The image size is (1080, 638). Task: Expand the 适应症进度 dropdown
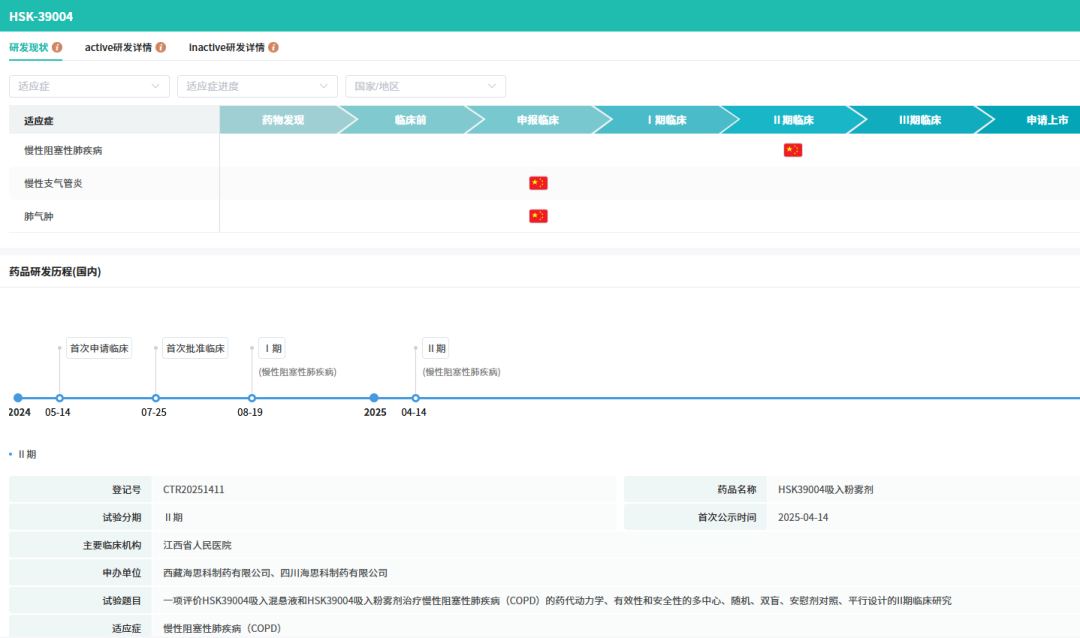coord(257,87)
